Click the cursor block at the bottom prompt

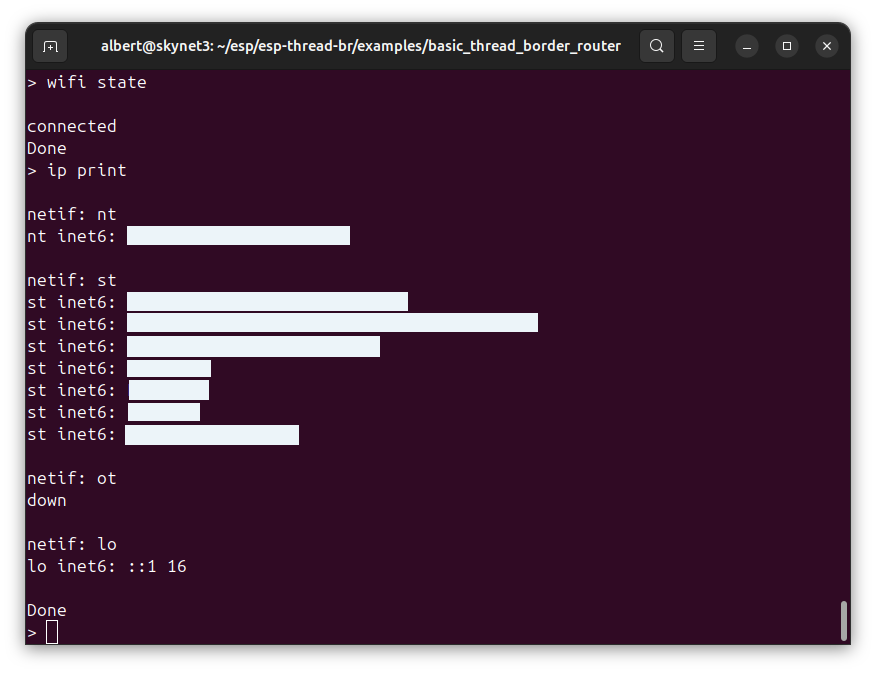click(52, 632)
